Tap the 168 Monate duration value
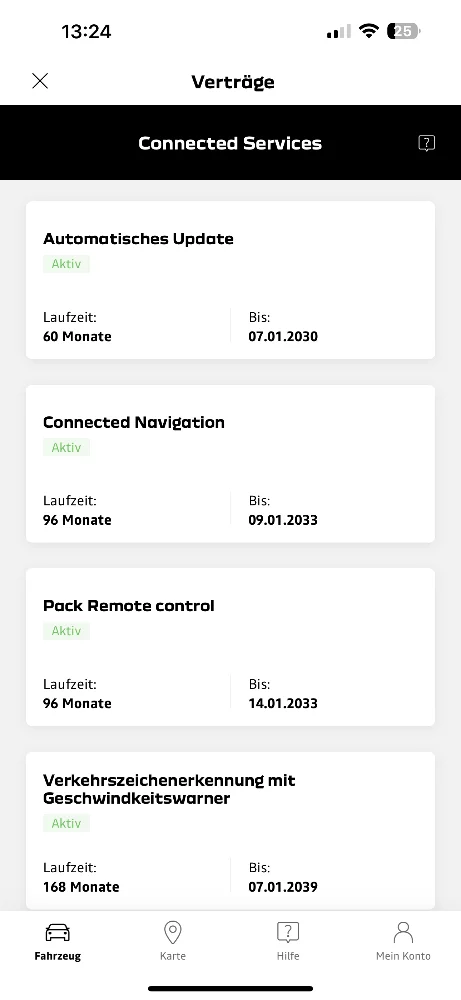Viewport: 461px width, 1000px height. click(x=81, y=887)
